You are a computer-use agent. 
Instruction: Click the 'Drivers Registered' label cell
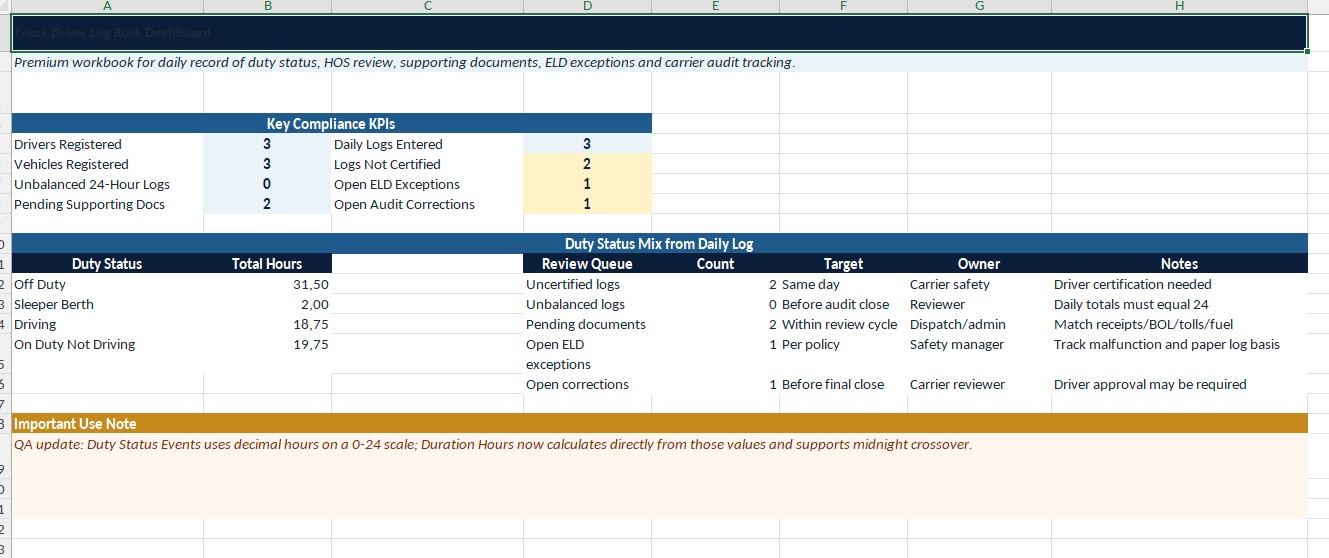click(x=107, y=144)
